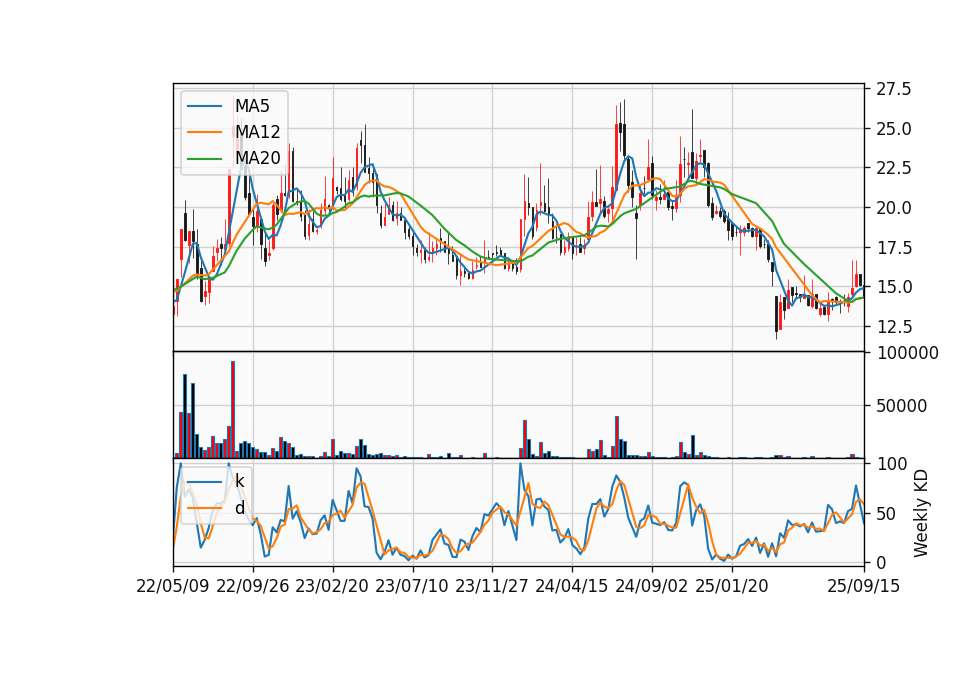
Task: Click the tallest volume bar near 22/09
Action: 233,410
